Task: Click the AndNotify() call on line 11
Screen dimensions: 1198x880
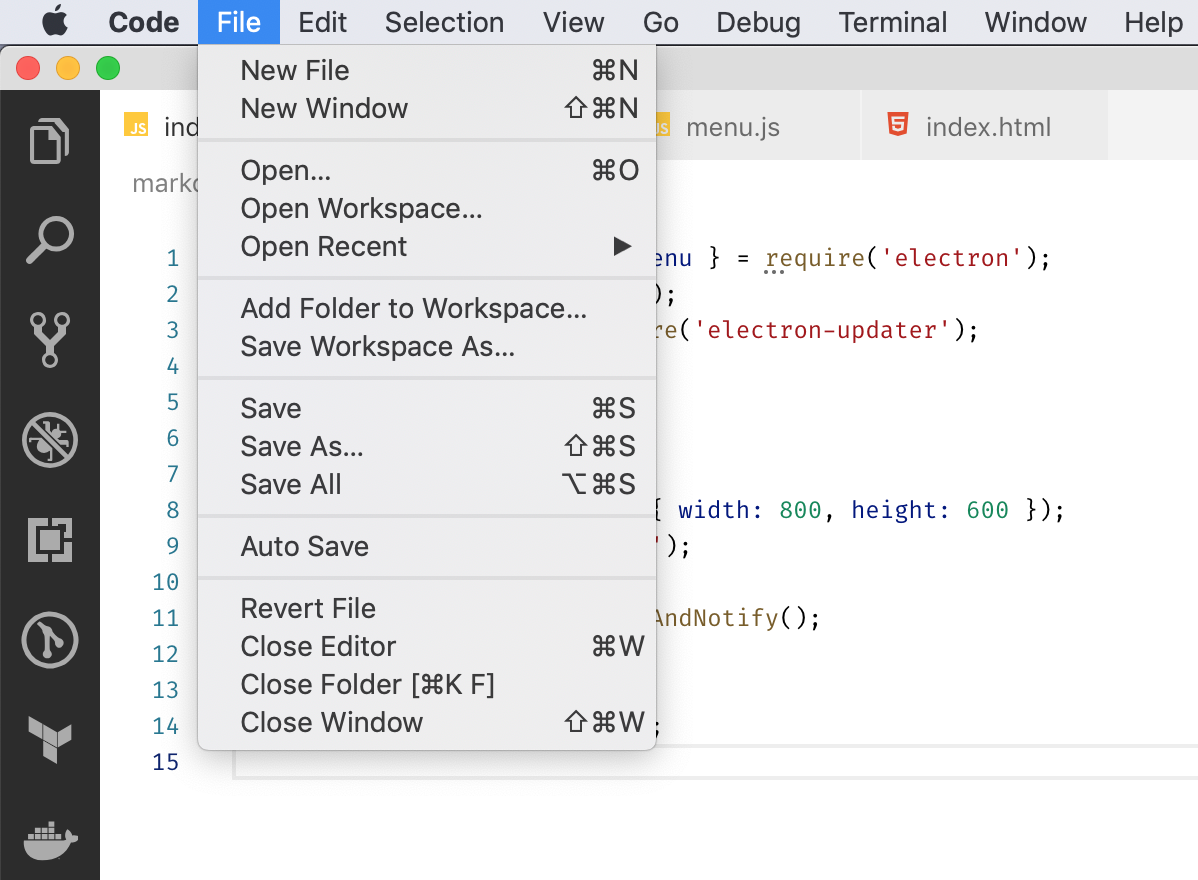Action: [x=737, y=617]
